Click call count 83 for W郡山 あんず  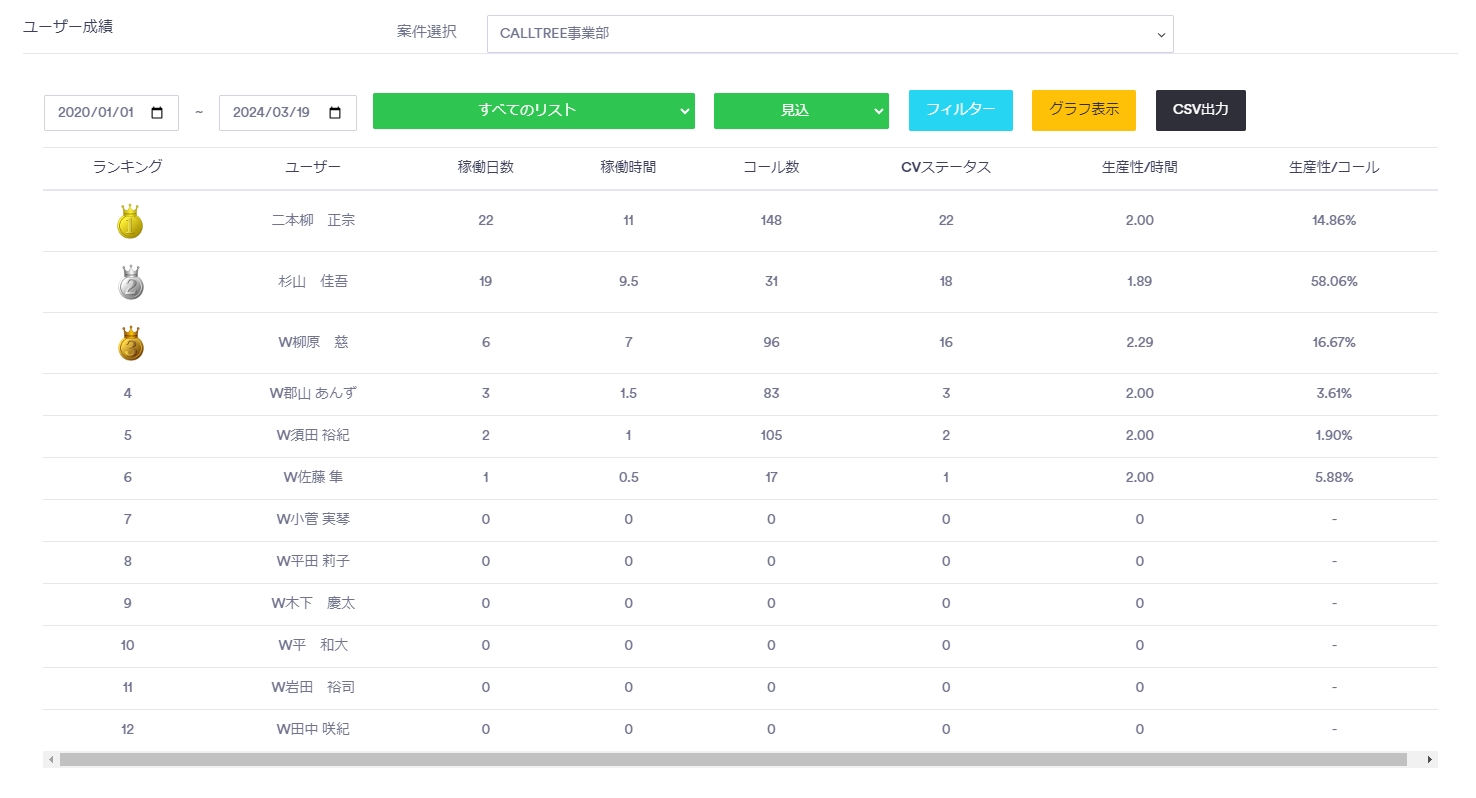(771, 394)
